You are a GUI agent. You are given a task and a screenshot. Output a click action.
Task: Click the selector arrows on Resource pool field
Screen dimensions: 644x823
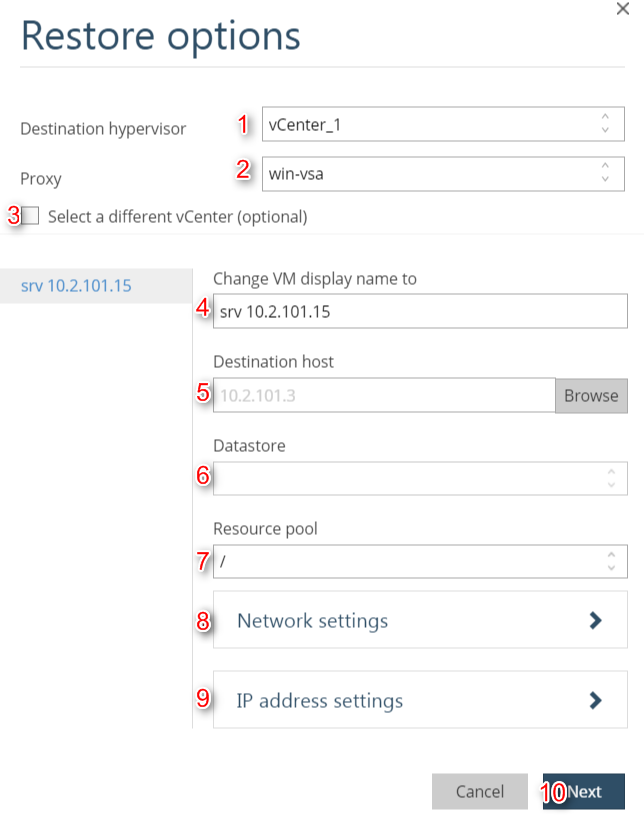pos(610,561)
